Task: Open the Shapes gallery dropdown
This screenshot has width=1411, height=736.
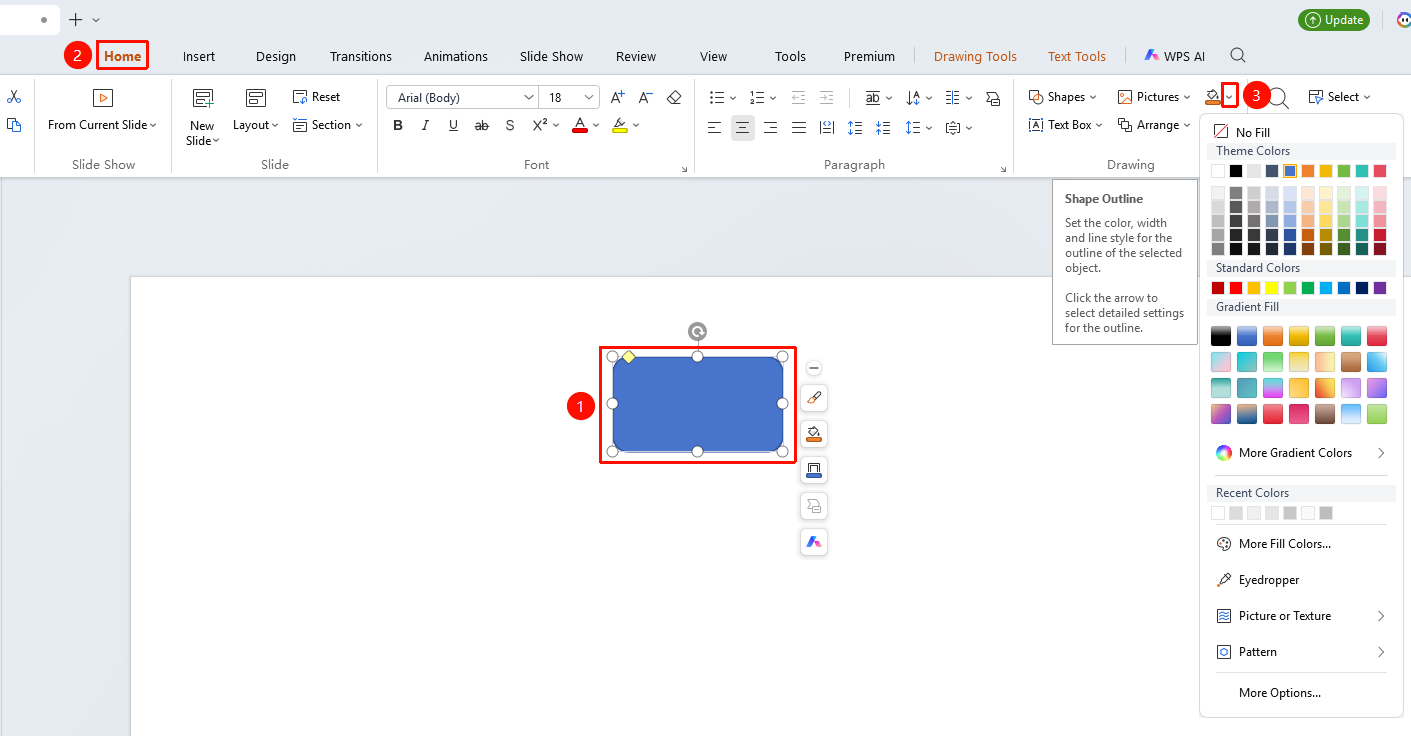Action: click(x=1063, y=97)
